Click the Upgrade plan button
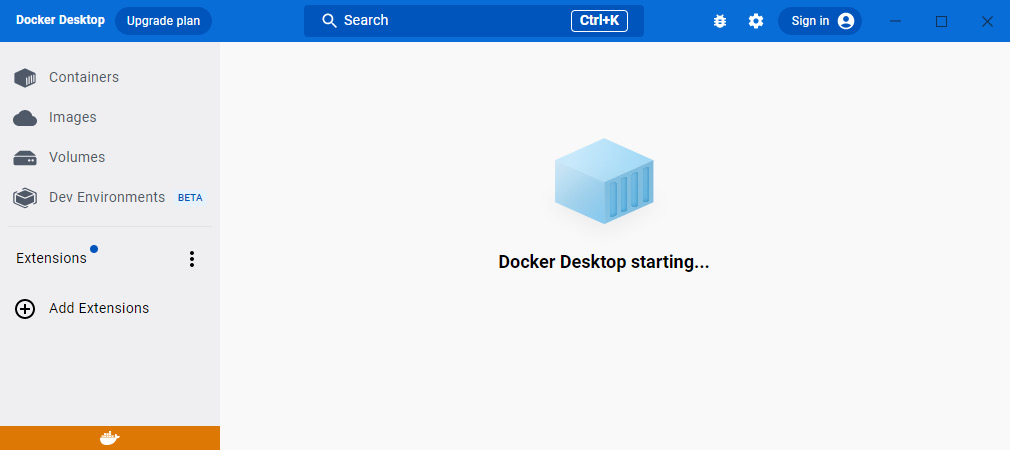 tap(163, 21)
